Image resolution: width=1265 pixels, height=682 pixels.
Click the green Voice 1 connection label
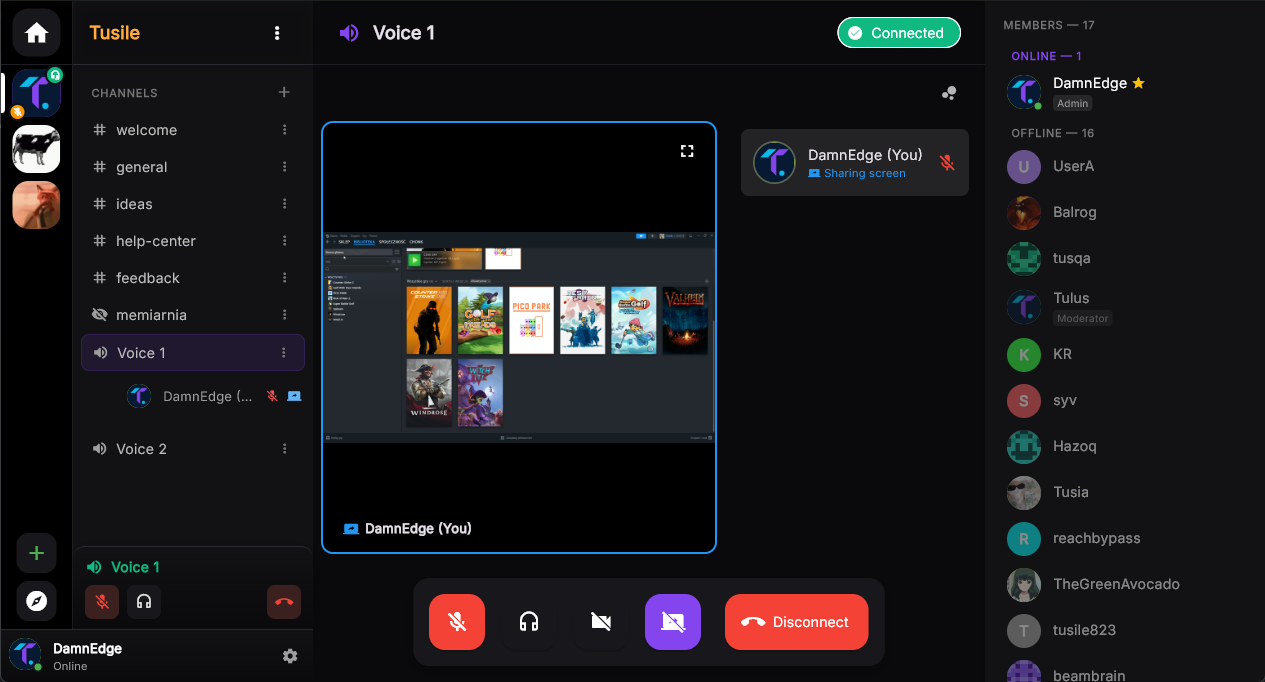click(x=135, y=567)
